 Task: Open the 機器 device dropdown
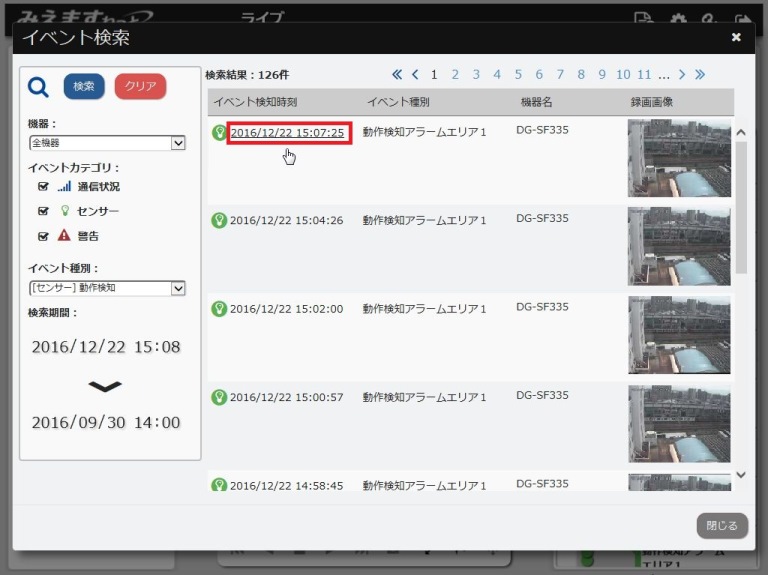[107, 143]
